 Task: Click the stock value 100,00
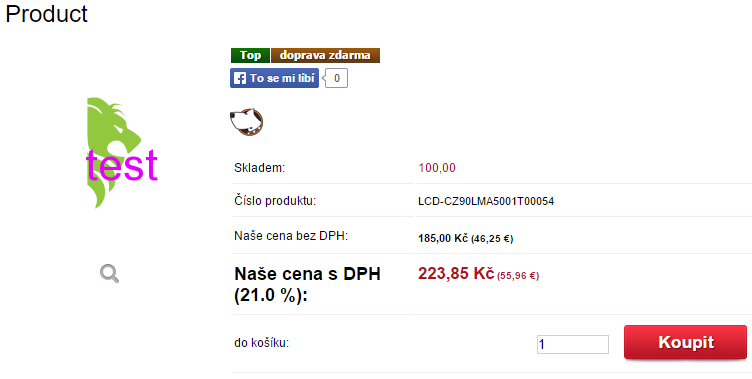pos(437,168)
